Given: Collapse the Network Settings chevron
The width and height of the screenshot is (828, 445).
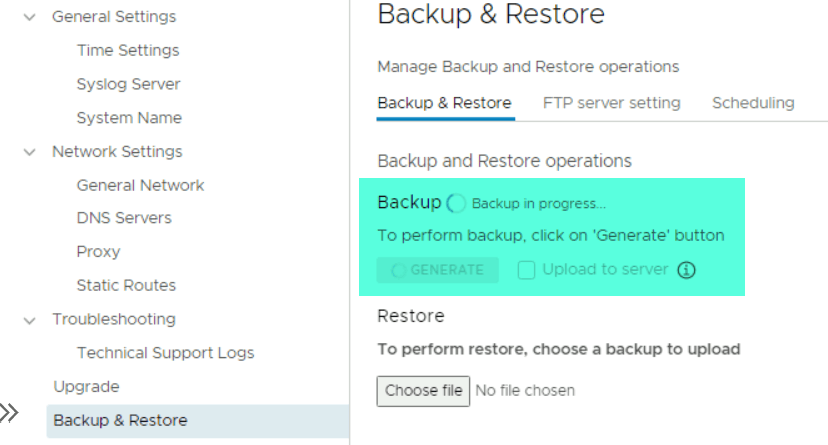Looking at the screenshot, I should click(x=29, y=152).
